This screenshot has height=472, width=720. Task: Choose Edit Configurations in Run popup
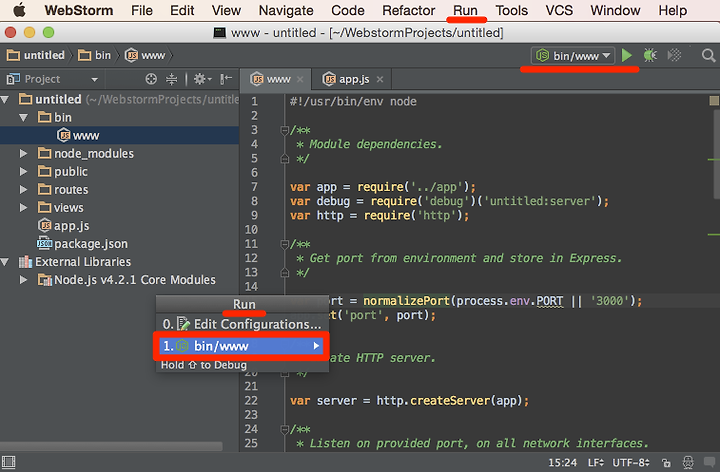click(x=242, y=324)
